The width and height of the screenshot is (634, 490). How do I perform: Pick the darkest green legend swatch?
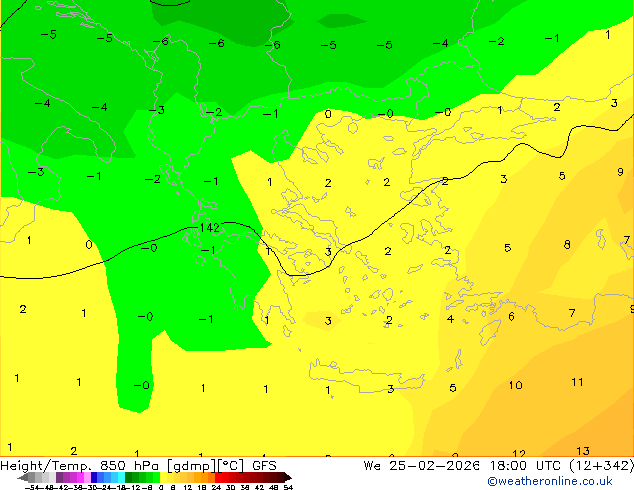click(x=128, y=477)
